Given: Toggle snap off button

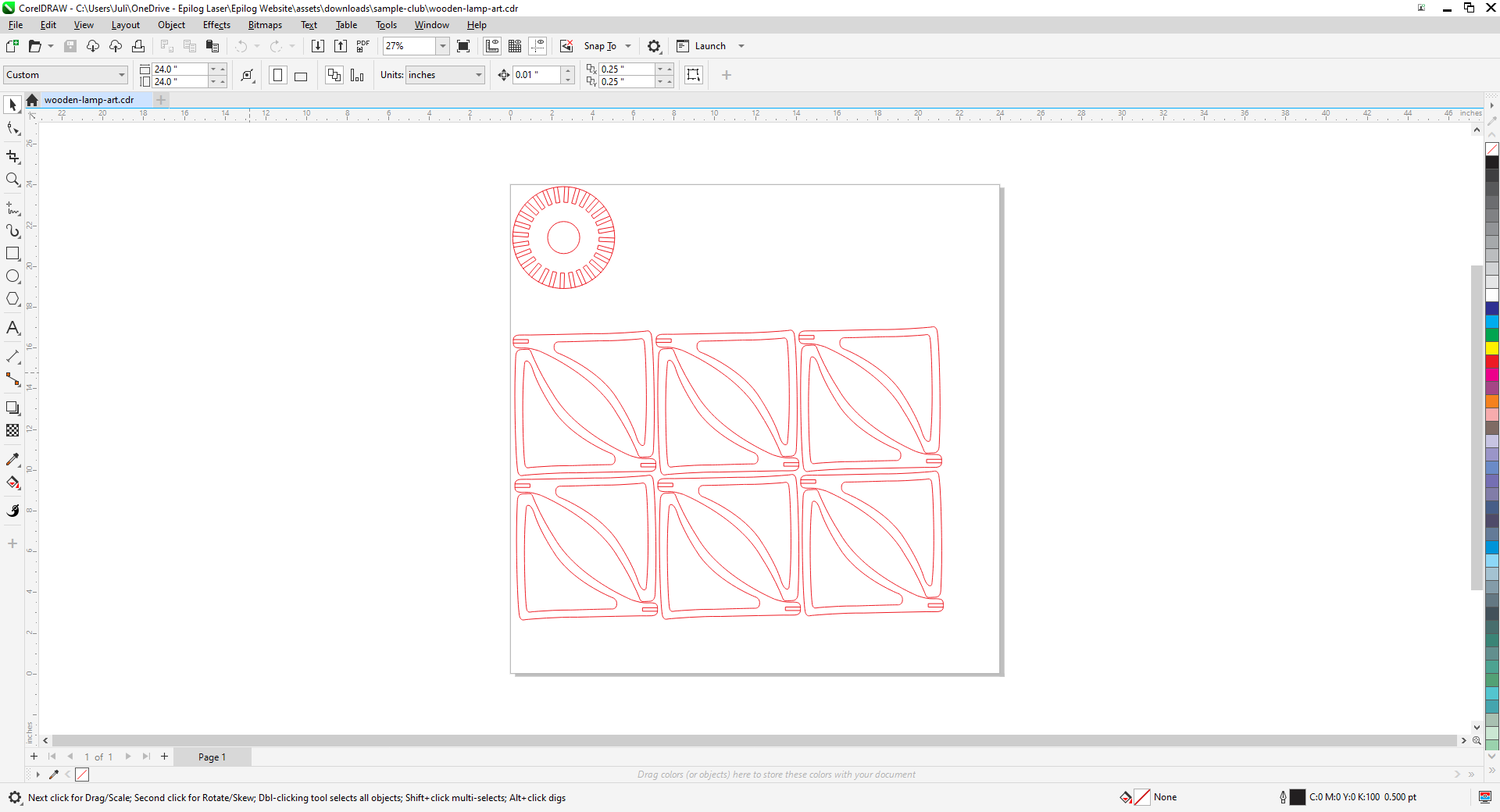Looking at the screenshot, I should click(x=566, y=46).
